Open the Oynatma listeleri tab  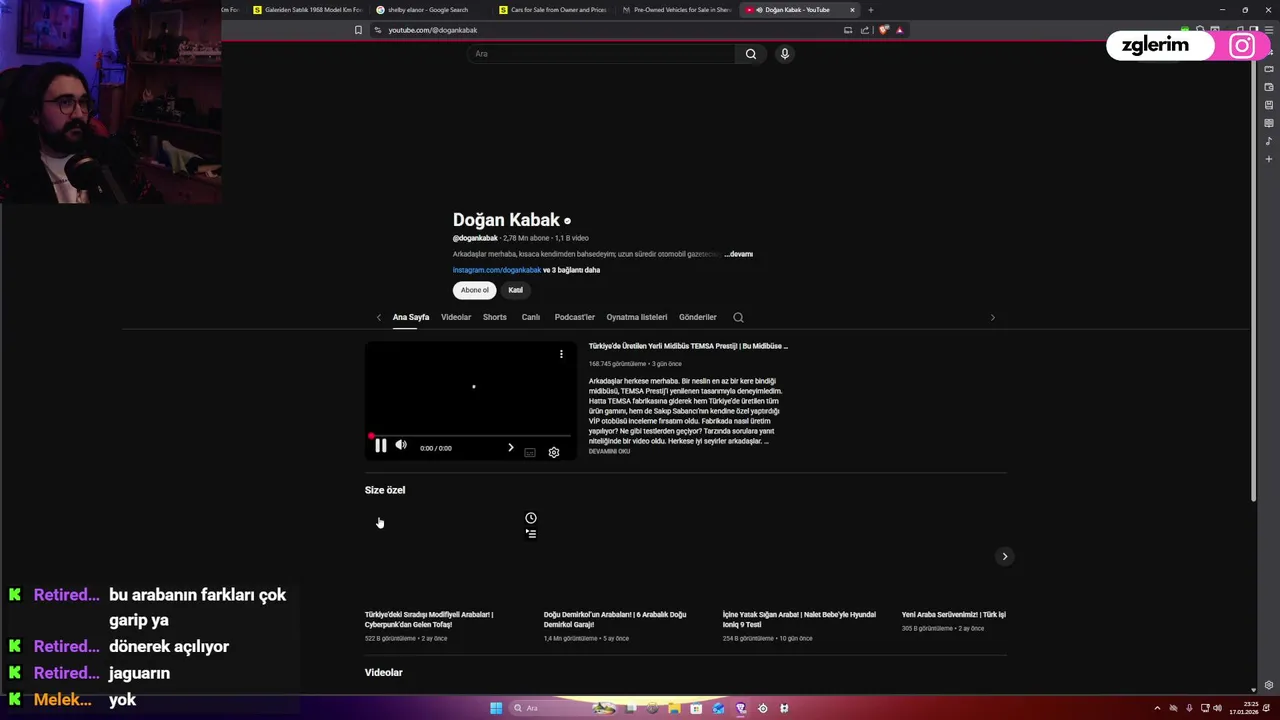tap(637, 317)
